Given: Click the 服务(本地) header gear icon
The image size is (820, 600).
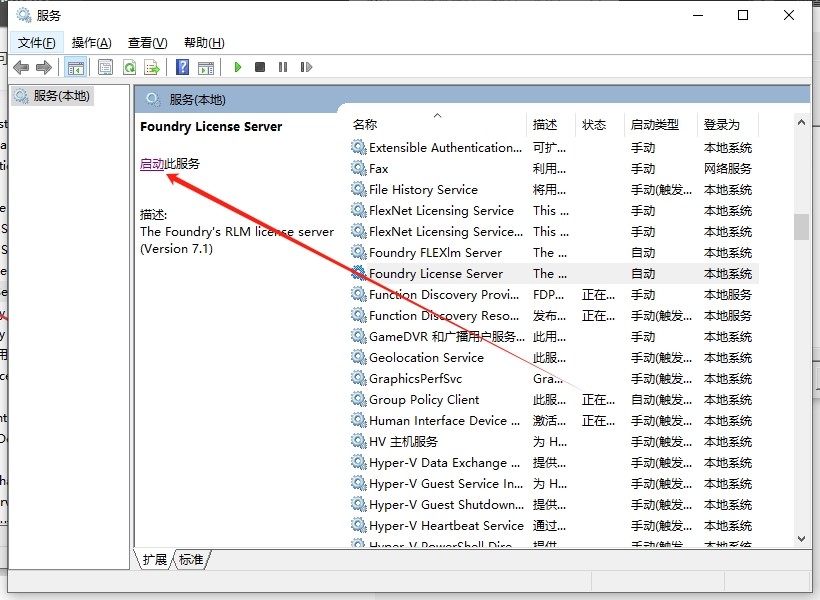Looking at the screenshot, I should click(x=153, y=99).
